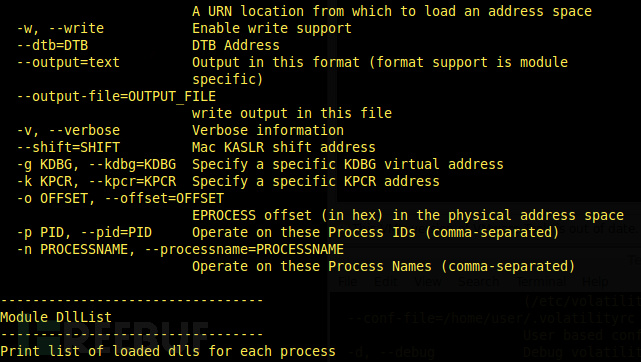Image resolution: width=641 pixels, height=362 pixels.
Task: Select 'Operate on these Process Names' line
Action: [383, 266]
